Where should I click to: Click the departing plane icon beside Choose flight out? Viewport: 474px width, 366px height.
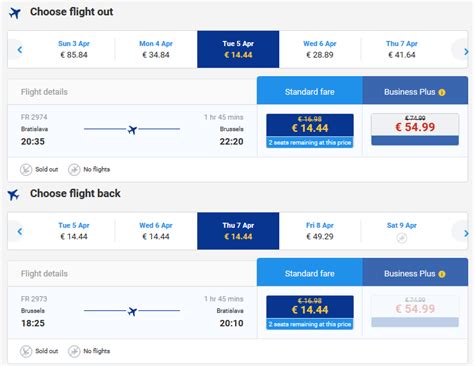coord(15,13)
